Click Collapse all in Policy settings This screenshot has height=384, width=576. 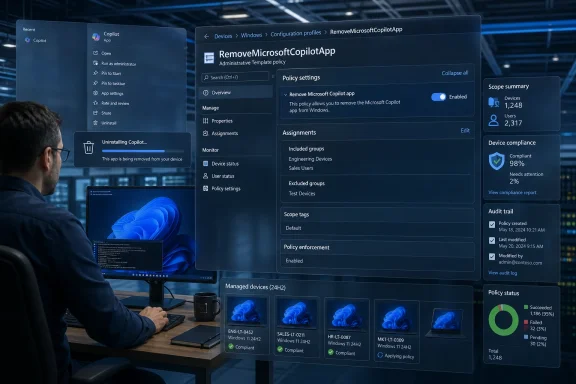pyautogui.click(x=454, y=73)
